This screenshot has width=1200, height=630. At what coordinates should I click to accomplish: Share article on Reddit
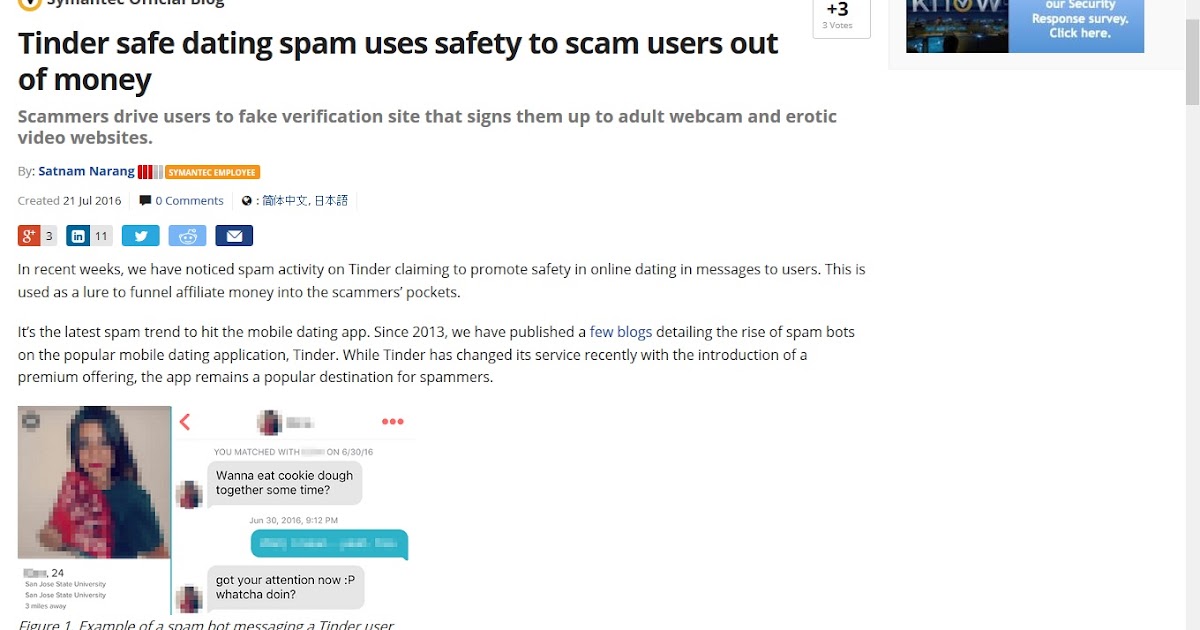(x=187, y=236)
